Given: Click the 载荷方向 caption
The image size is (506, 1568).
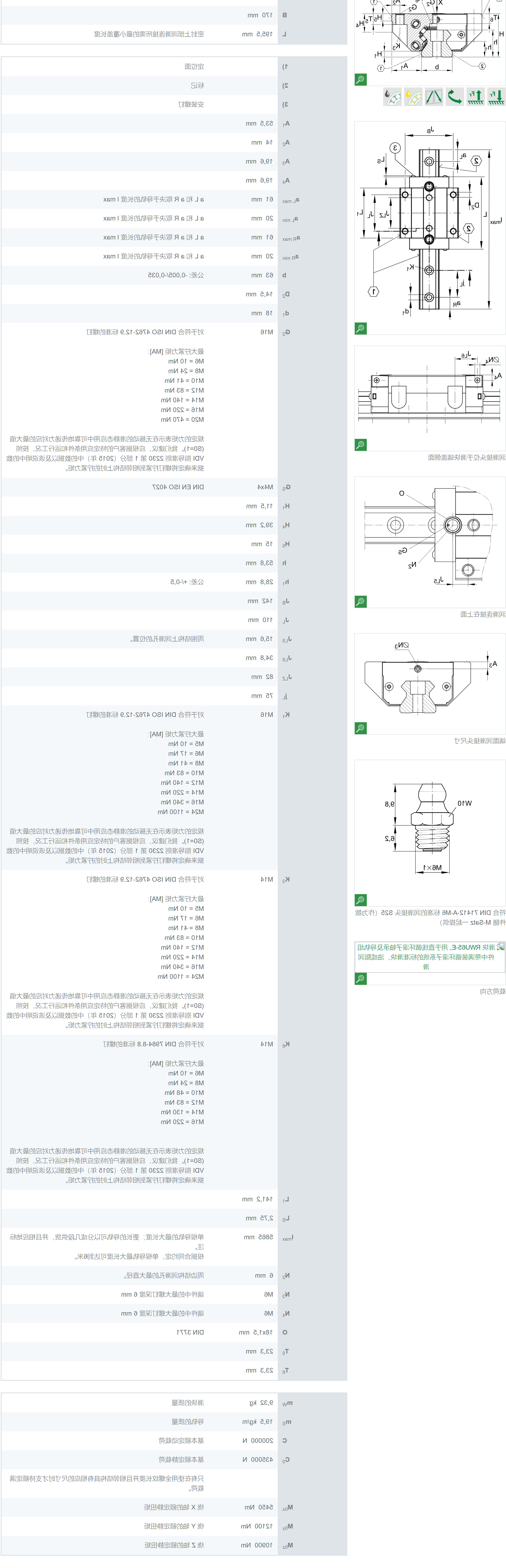Looking at the screenshot, I should coord(493,992).
